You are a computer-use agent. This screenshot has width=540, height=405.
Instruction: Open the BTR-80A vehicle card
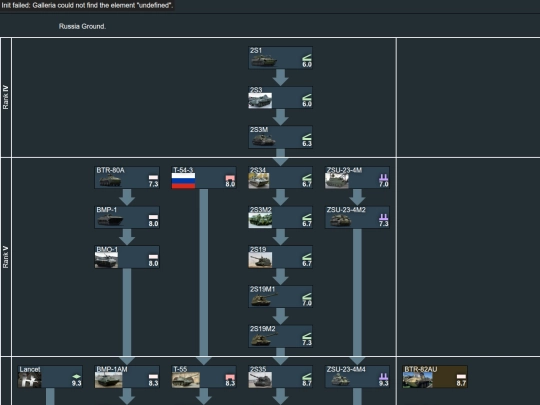(127, 177)
